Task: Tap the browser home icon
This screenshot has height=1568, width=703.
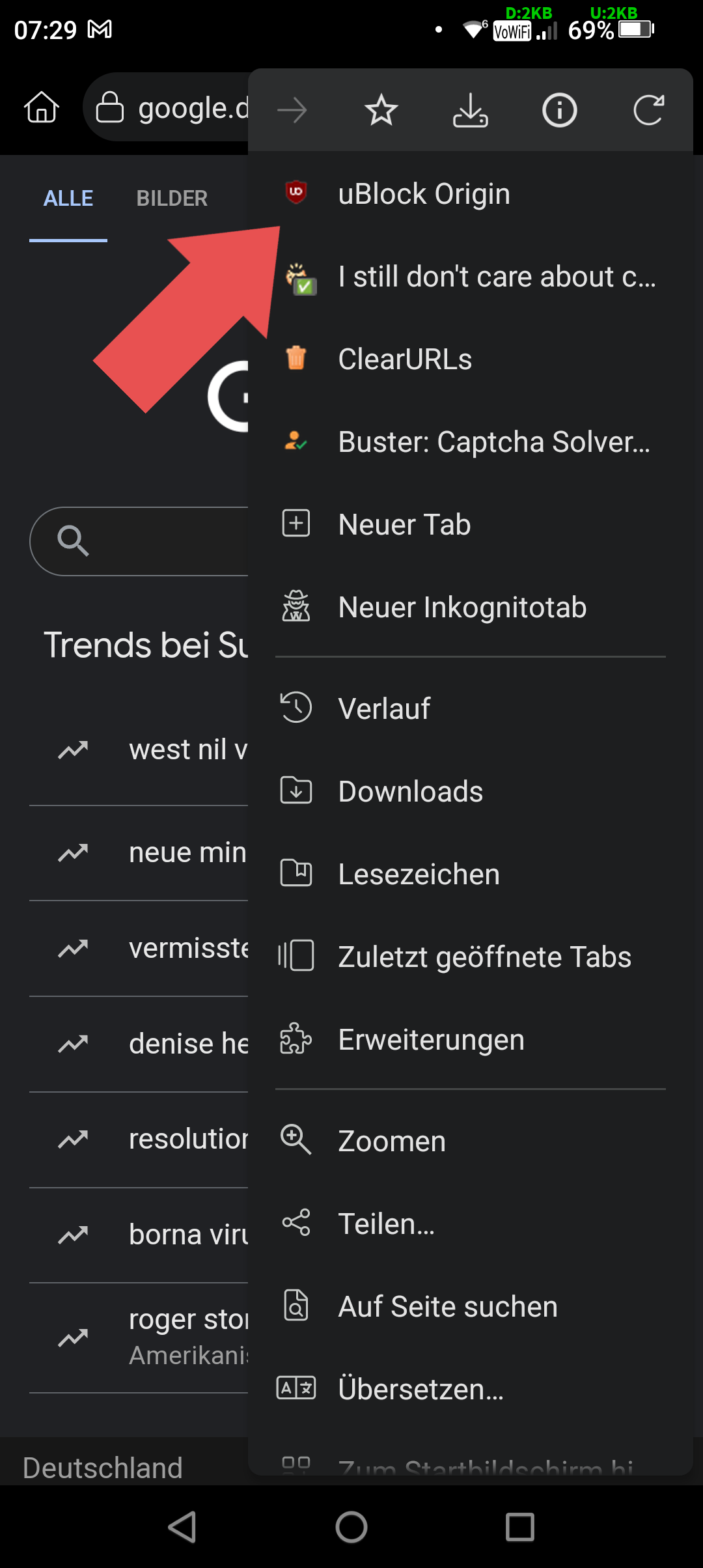Action: [x=42, y=107]
